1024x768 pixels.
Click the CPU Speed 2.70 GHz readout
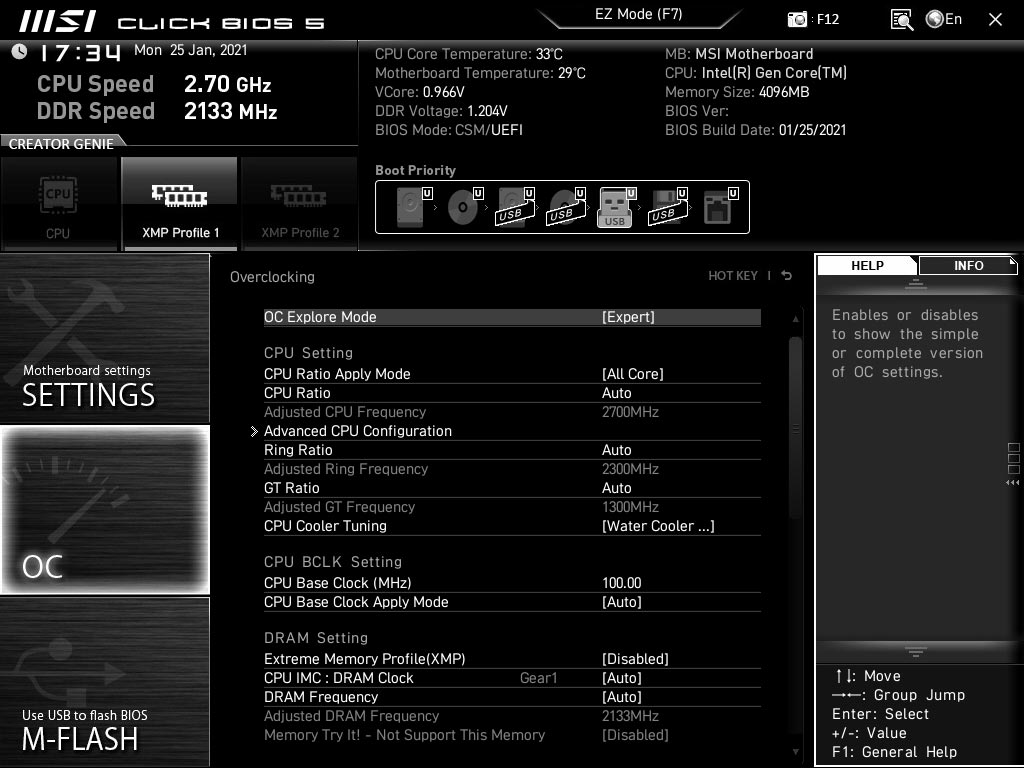(x=154, y=84)
